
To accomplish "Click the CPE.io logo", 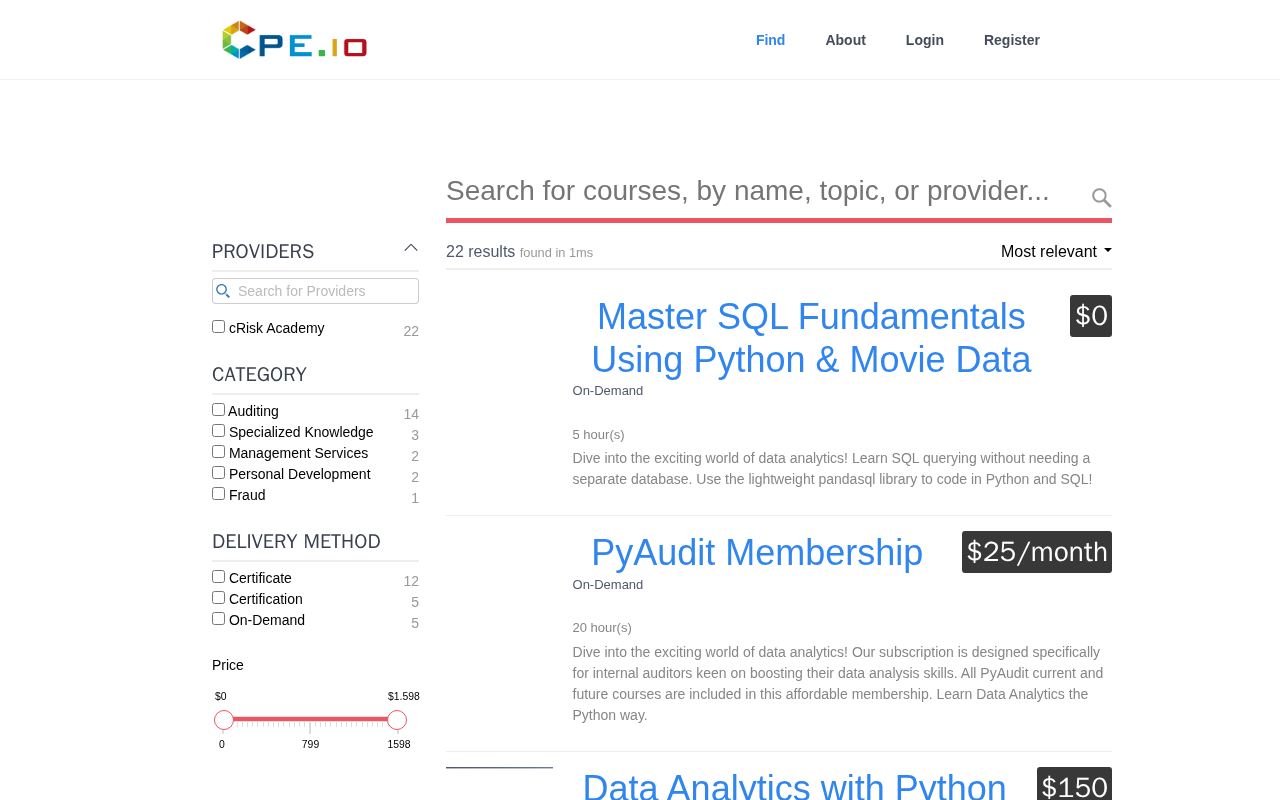I will 294,40.
